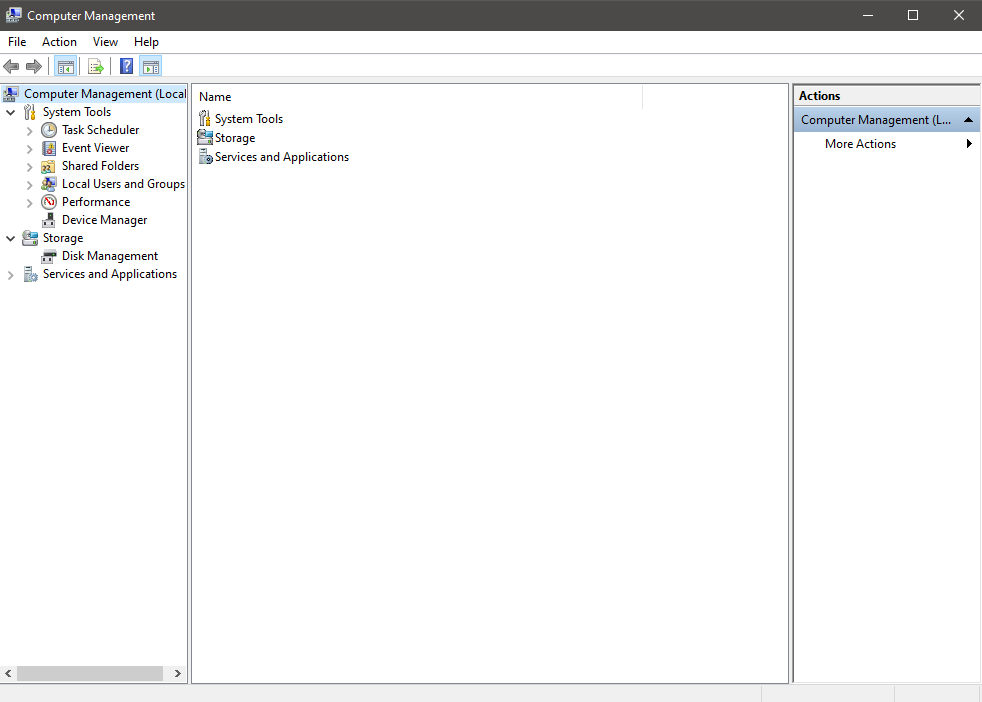
Task: Select Services and Applications text in center list
Action: pyautogui.click(x=282, y=157)
